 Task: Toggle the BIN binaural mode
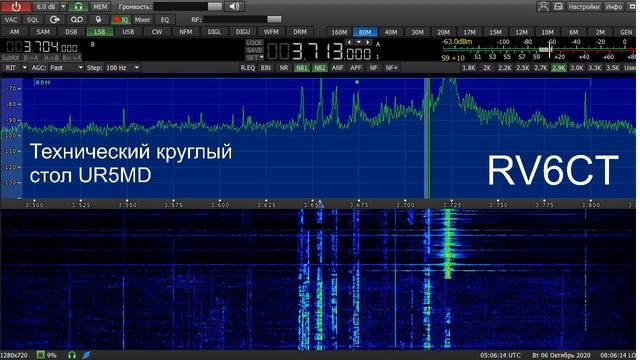266,68
